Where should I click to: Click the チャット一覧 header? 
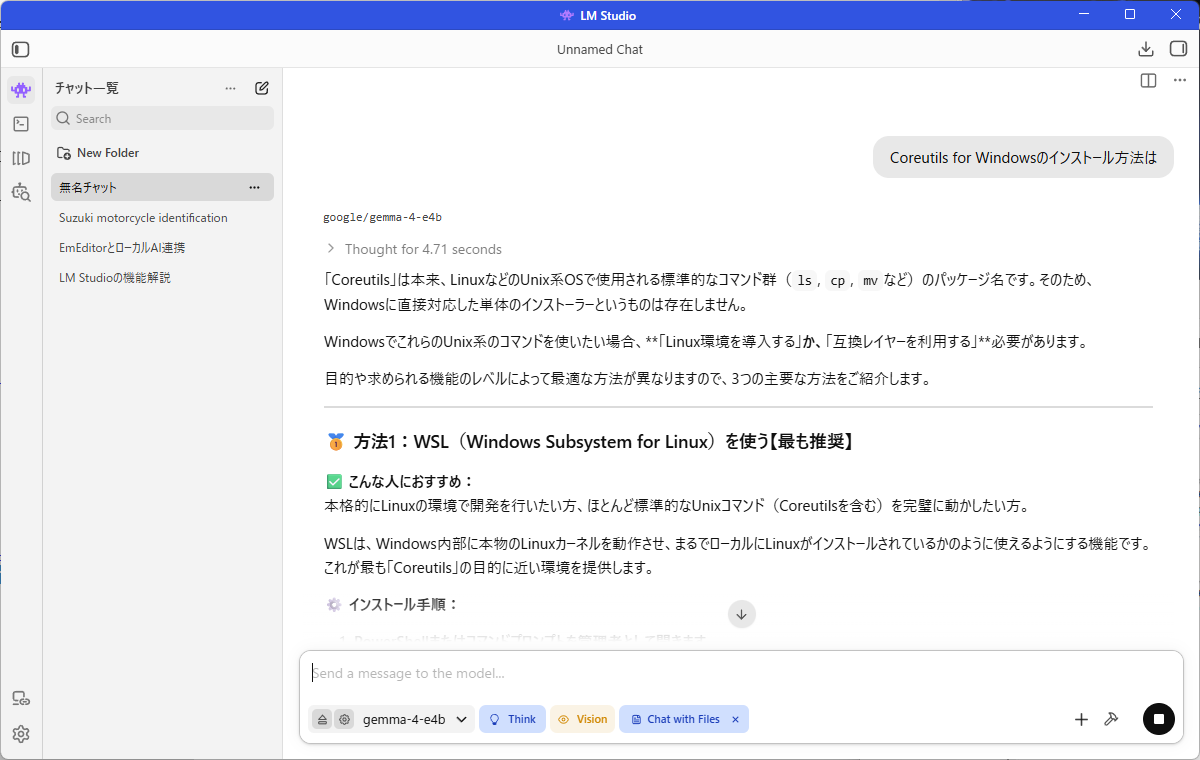87,88
